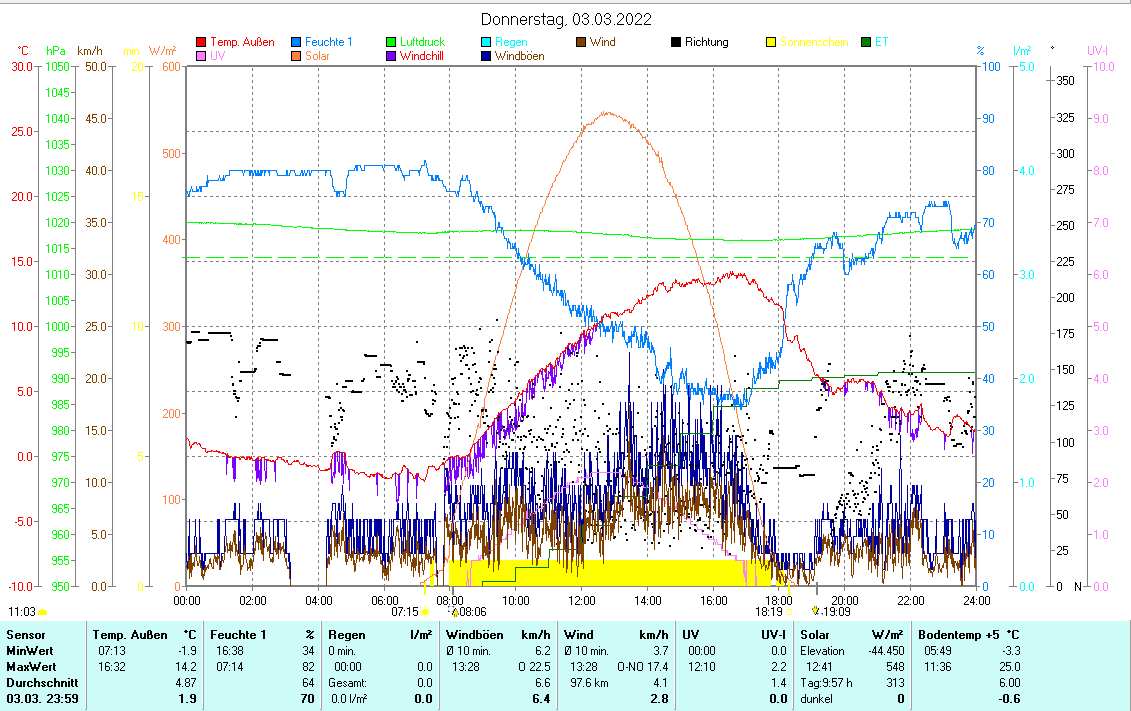Select the cyan Regen legend marker
Screen dimensions: 1131x711
pyautogui.click(x=486, y=43)
